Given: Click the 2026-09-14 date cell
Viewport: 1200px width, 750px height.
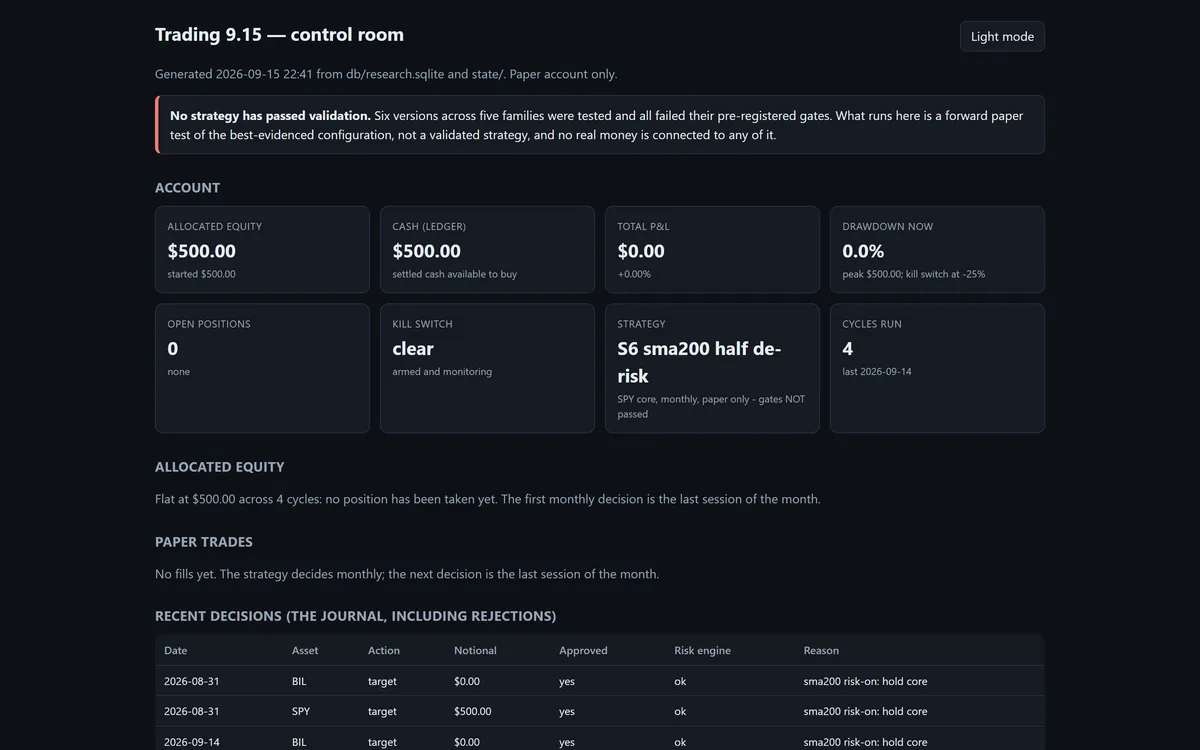Looking at the screenshot, I should click(x=191, y=742).
